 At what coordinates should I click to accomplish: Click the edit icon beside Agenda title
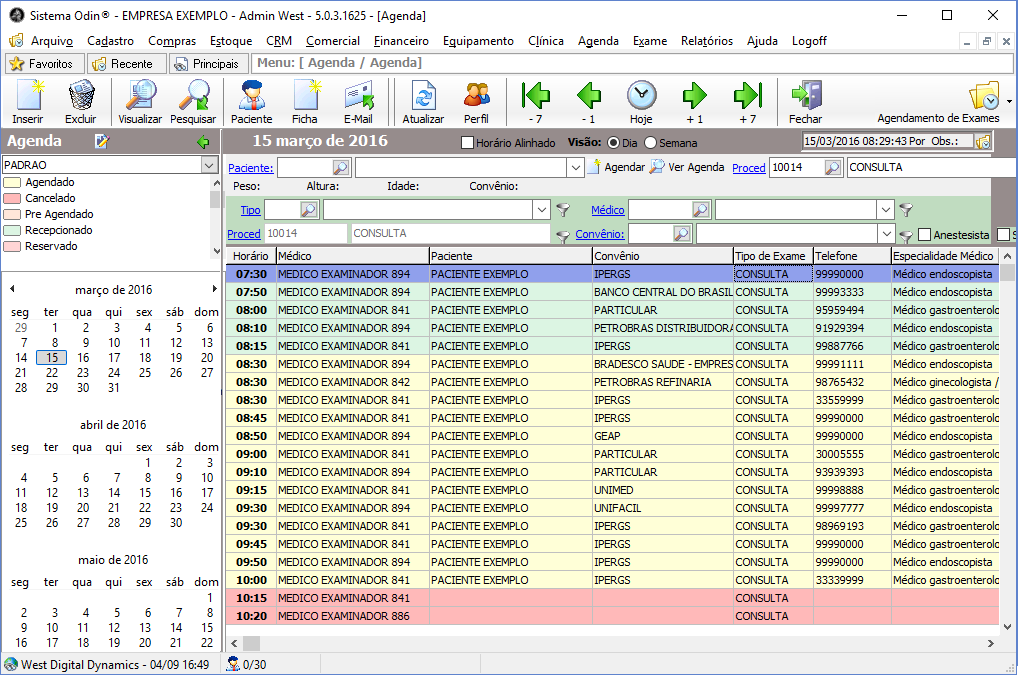pyautogui.click(x=102, y=141)
